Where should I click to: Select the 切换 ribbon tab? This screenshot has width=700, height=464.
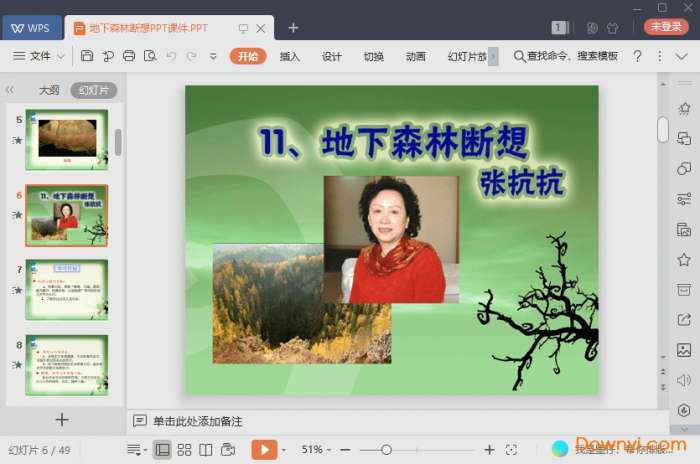[x=373, y=56]
